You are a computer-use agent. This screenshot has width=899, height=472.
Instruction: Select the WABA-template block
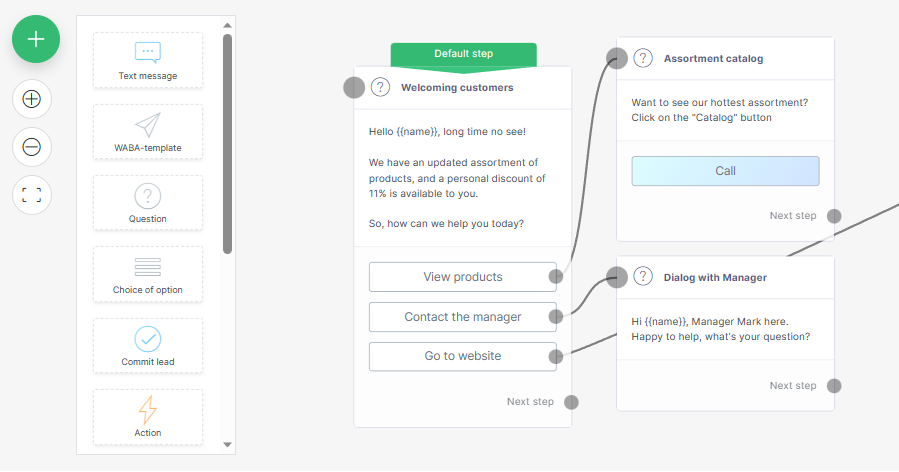click(x=148, y=132)
